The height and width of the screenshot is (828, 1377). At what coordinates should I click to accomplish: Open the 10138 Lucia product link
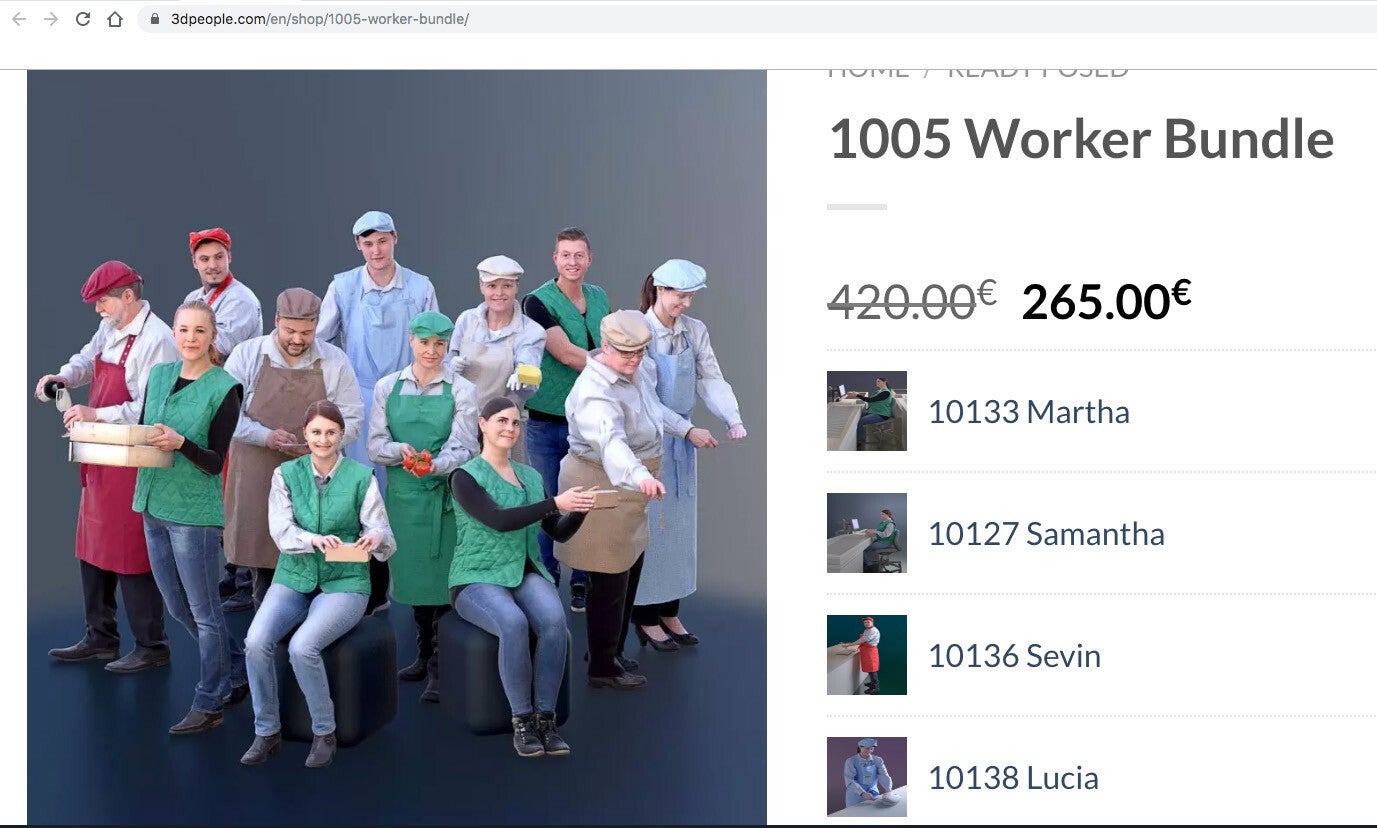coord(1013,778)
